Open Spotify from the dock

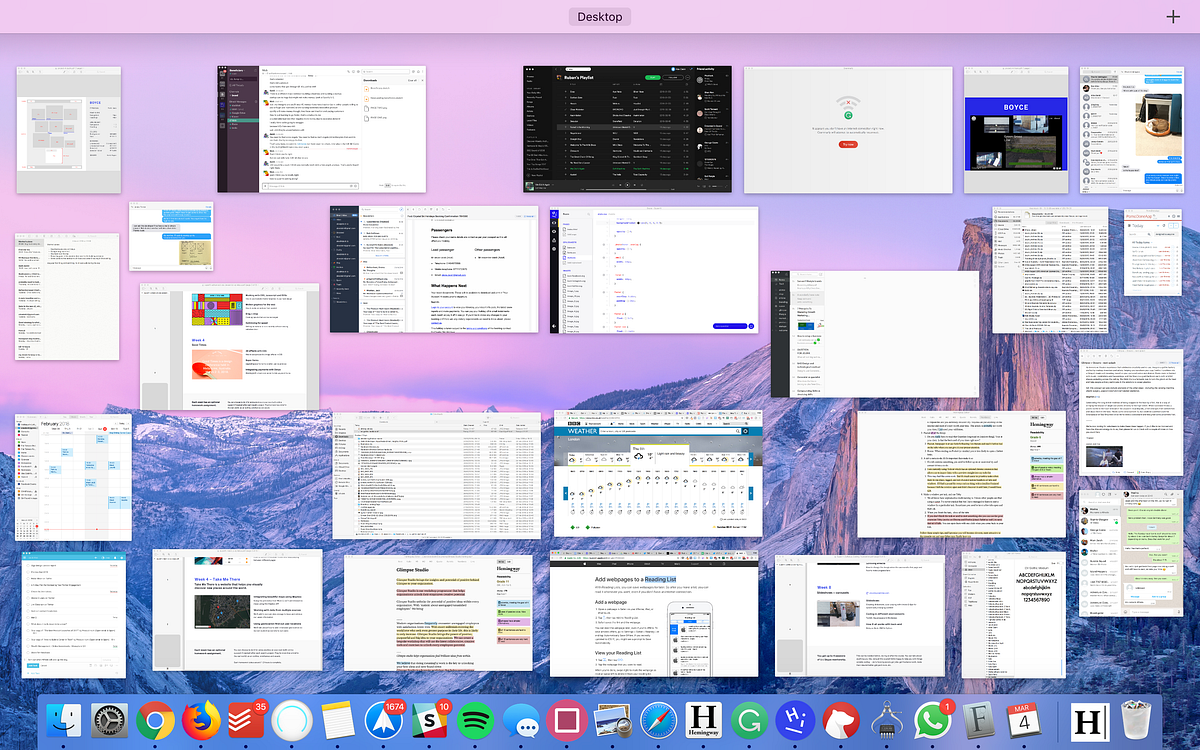(475, 722)
